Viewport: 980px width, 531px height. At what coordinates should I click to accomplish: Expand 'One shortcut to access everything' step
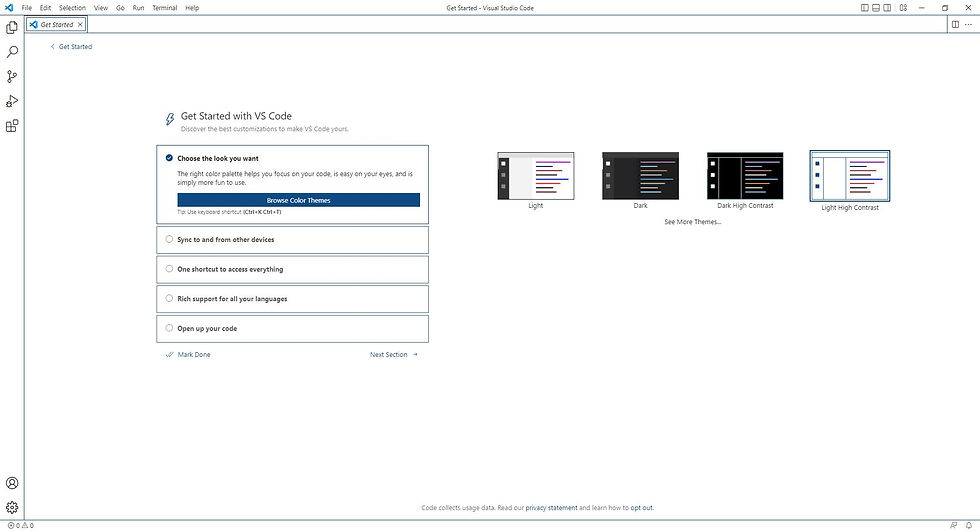tap(292, 269)
